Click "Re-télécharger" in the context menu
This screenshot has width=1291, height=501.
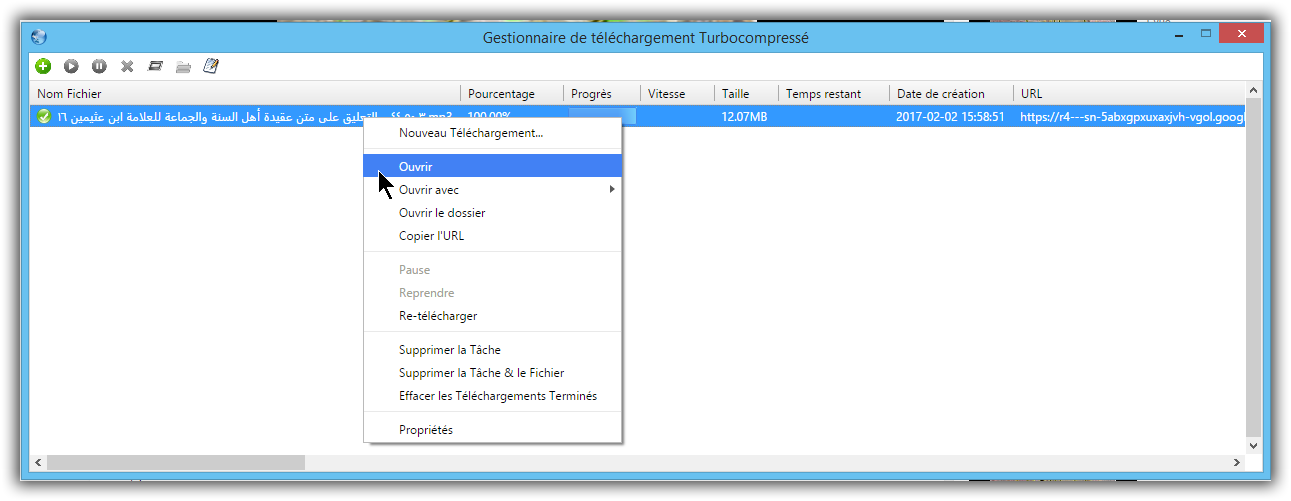pyautogui.click(x=438, y=316)
